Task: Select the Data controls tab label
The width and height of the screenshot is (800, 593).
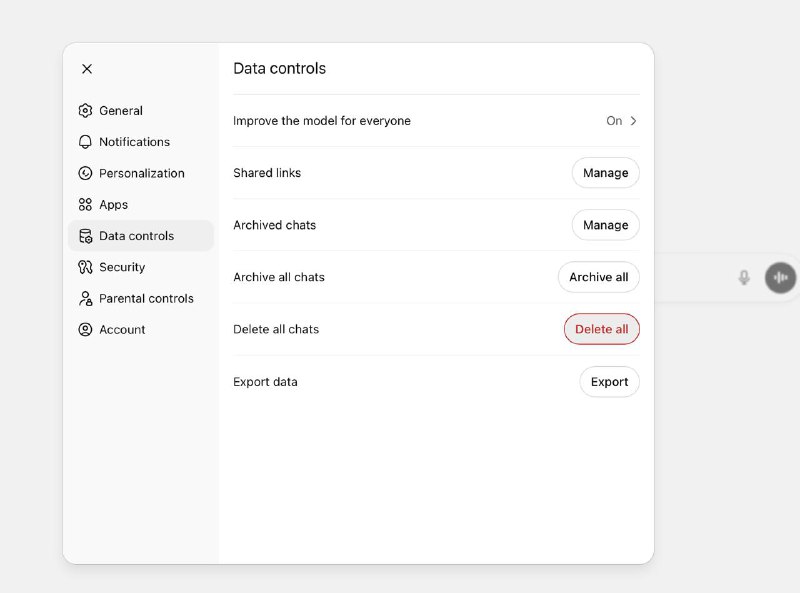Action: (x=136, y=236)
